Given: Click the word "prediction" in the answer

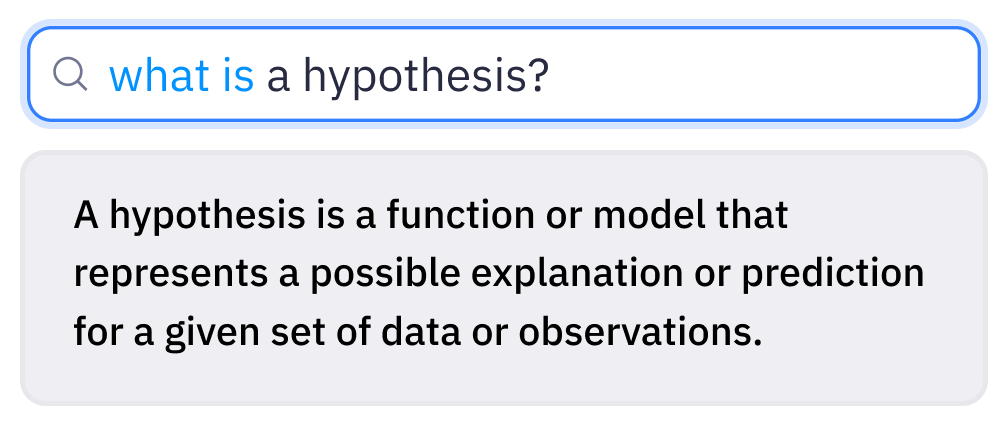Looking at the screenshot, I should click(x=833, y=275).
